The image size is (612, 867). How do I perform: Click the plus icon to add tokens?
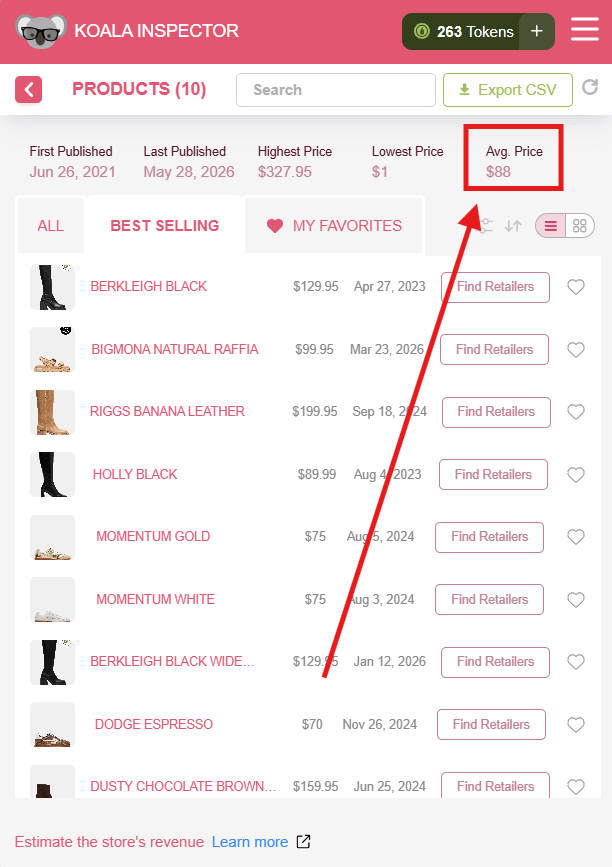537,32
